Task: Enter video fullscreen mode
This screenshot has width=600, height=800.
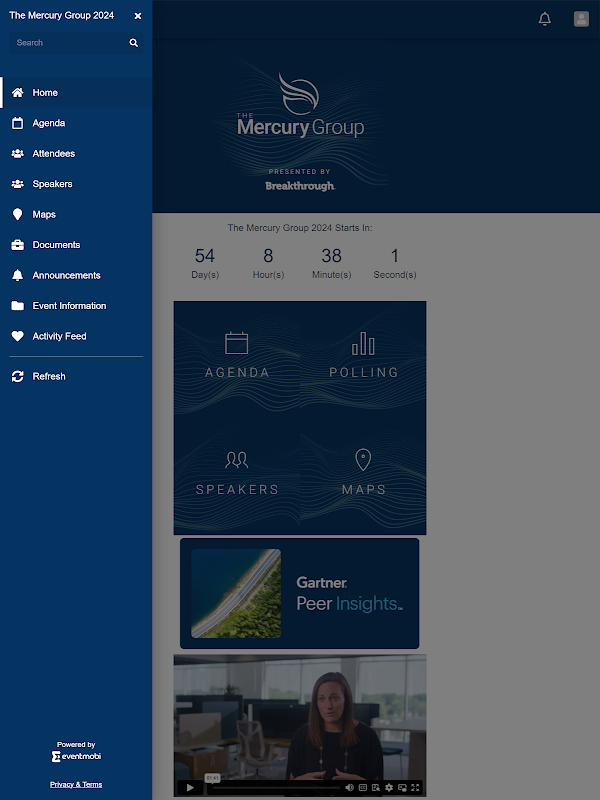Action: [x=415, y=787]
